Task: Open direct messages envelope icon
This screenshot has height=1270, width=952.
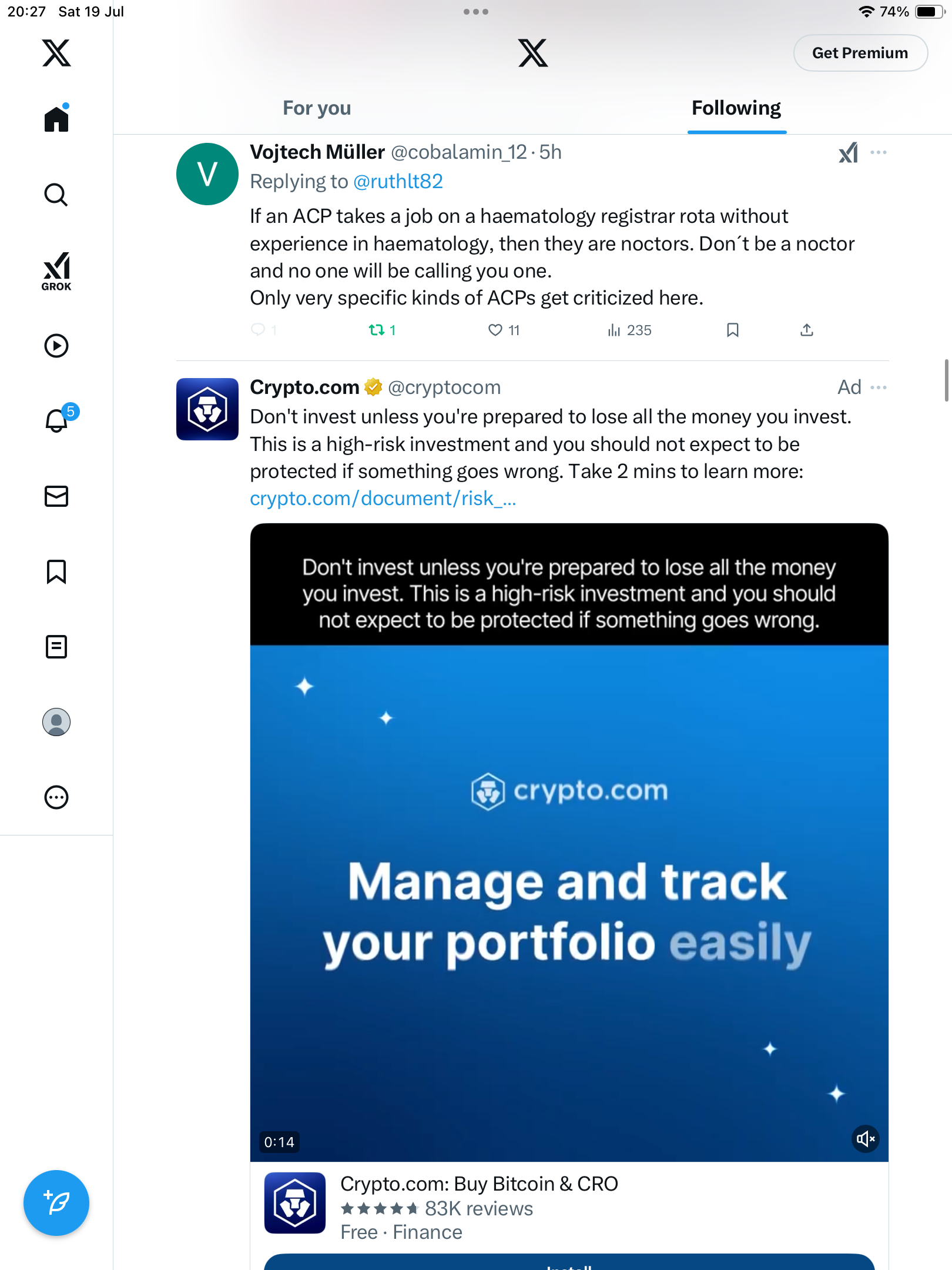Action: coord(56,496)
